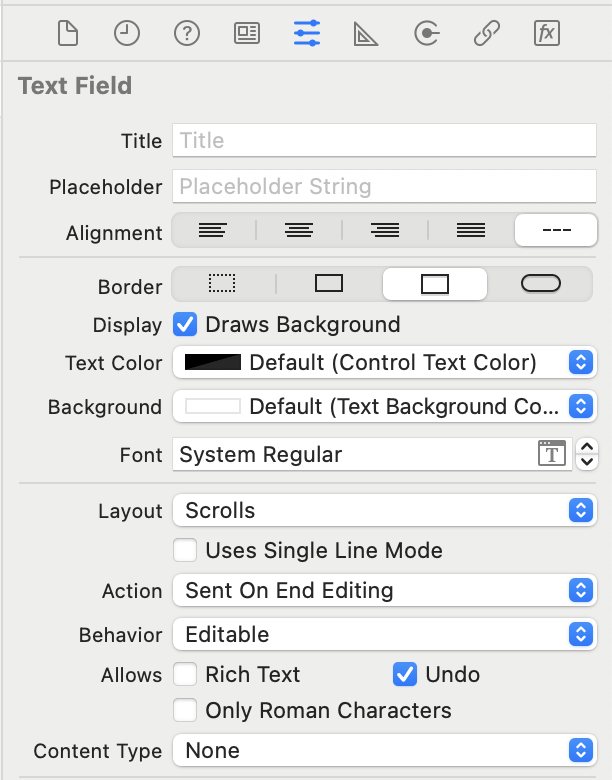The width and height of the screenshot is (612, 780).
Task: Open the Bindings inspector link icon
Action: click(x=487, y=34)
